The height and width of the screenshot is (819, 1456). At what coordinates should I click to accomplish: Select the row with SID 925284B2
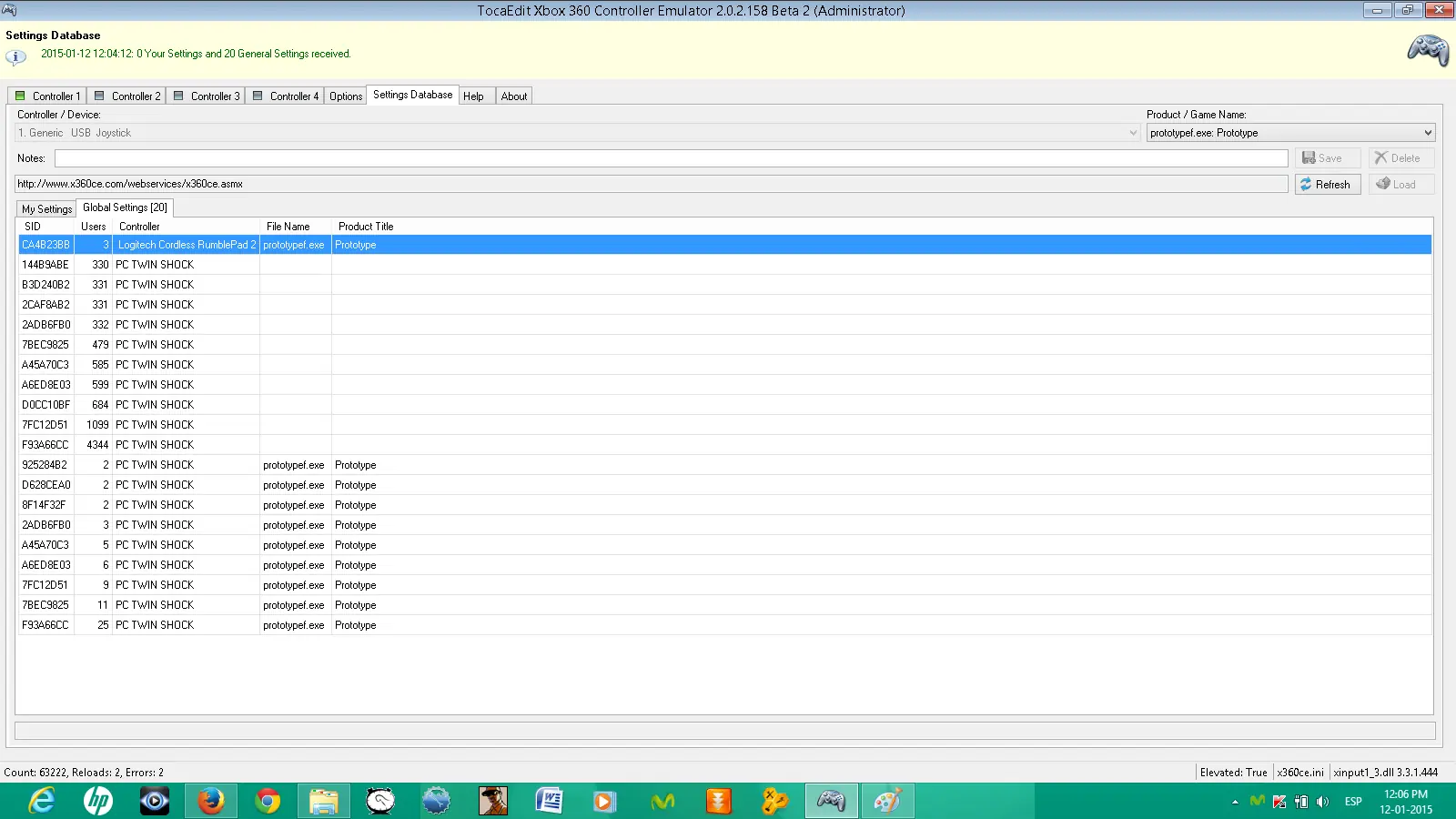tap(724, 465)
